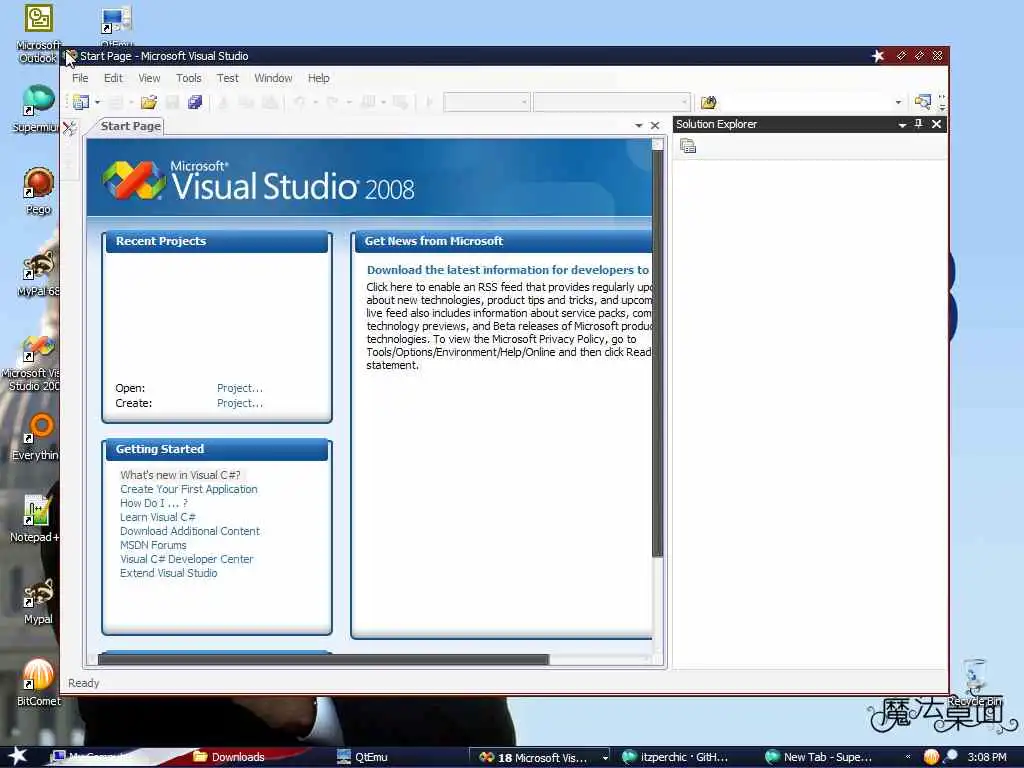Click the Start Page vertical scrollbar thumb

(x=658, y=353)
